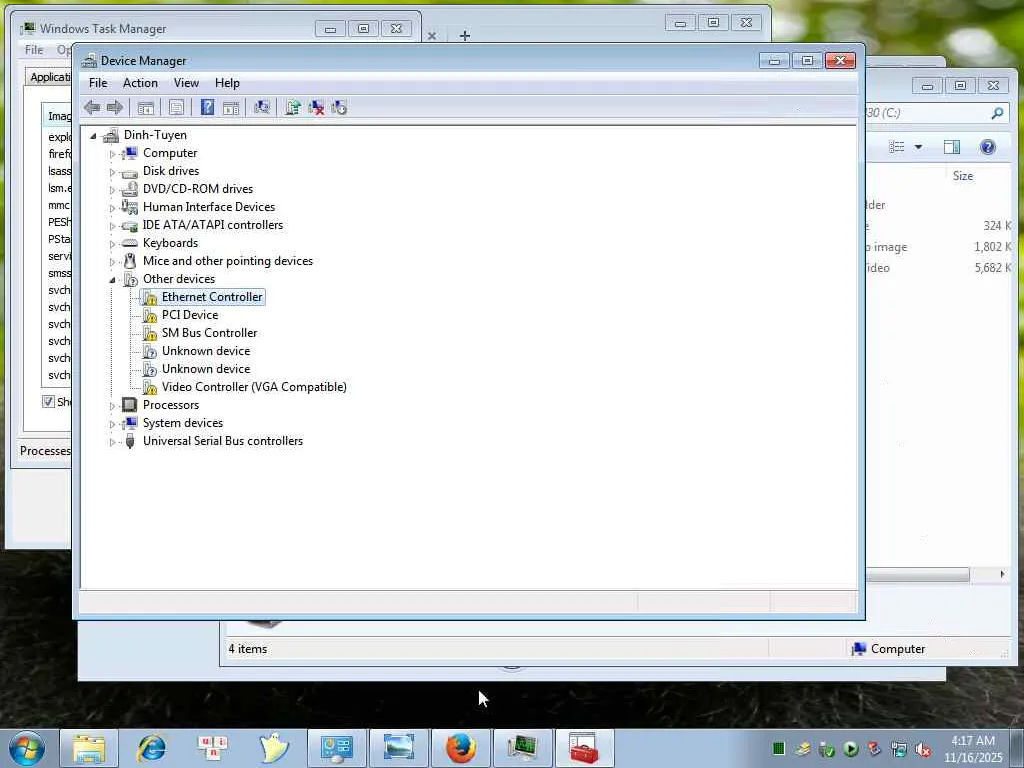Toggle the Show/Hide Action Pane toolbar icon

(231, 108)
